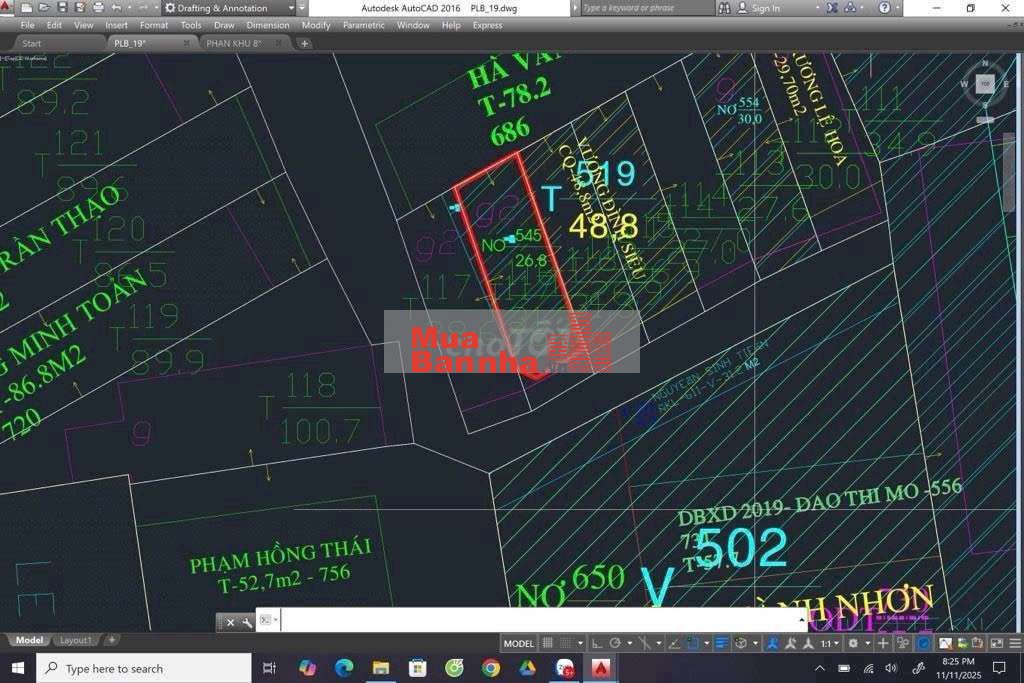
Task: Click the Sign In button
Action: [765, 8]
